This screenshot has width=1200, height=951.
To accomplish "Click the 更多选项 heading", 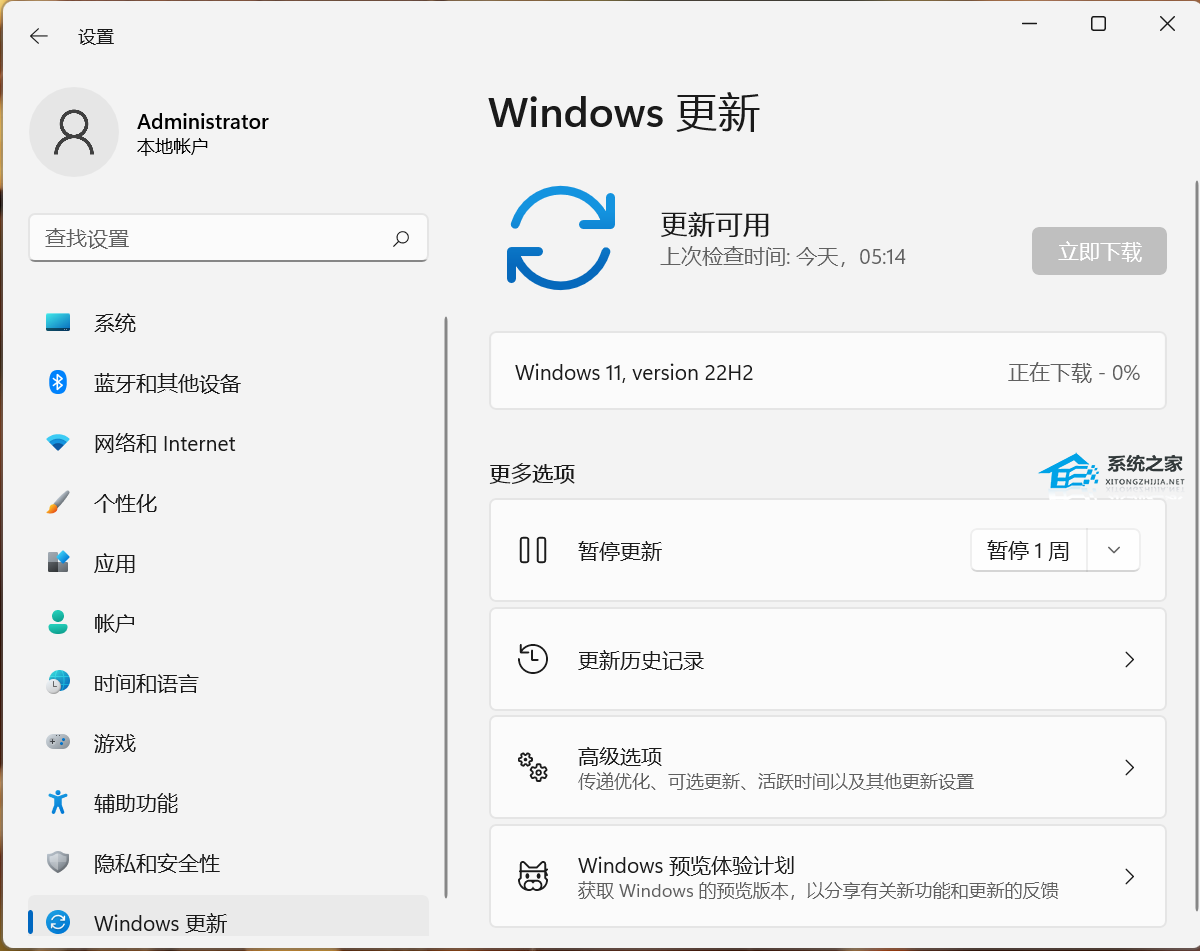I will 532,473.
